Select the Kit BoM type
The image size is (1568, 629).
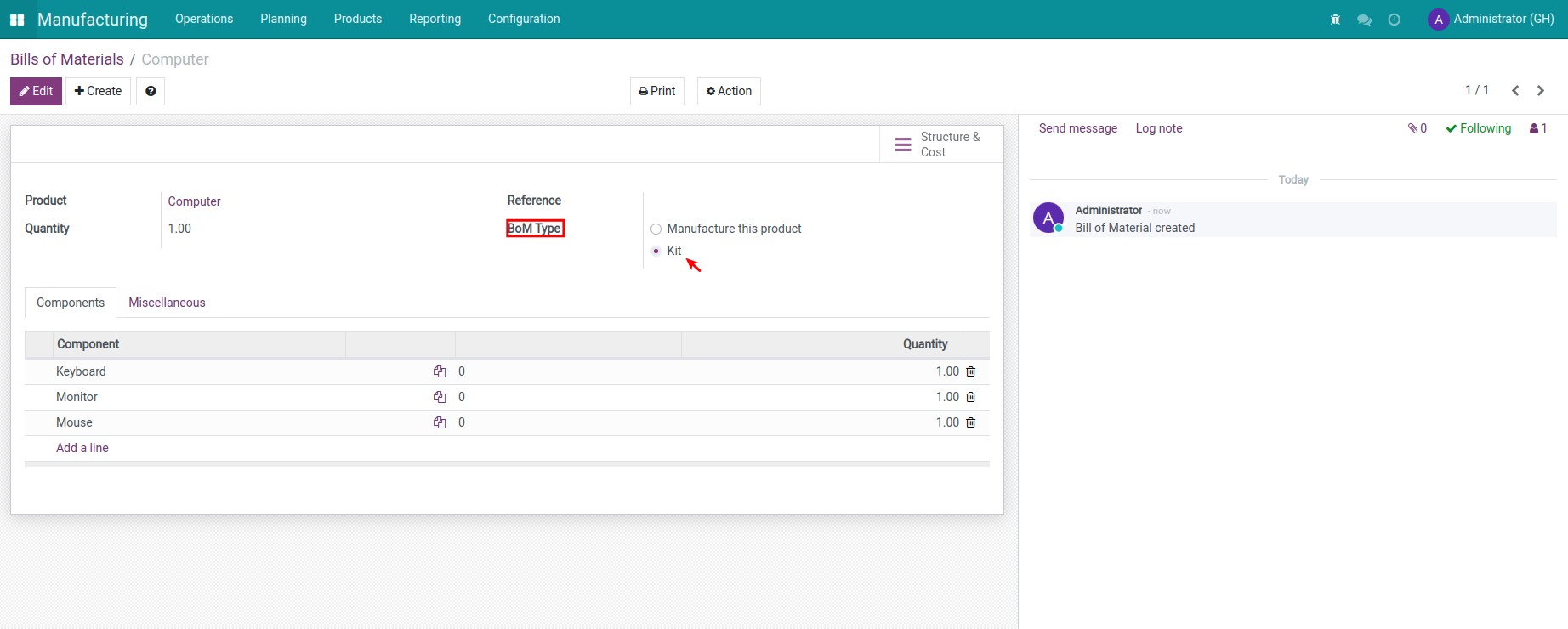tap(656, 251)
